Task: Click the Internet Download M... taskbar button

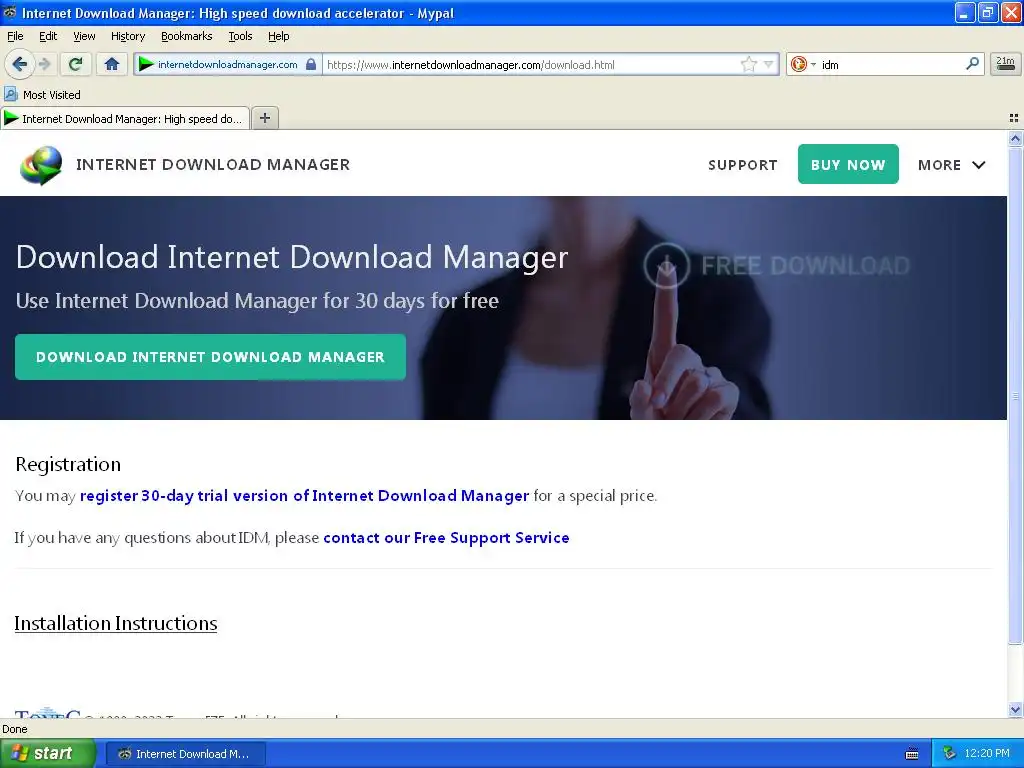Action: click(x=185, y=754)
